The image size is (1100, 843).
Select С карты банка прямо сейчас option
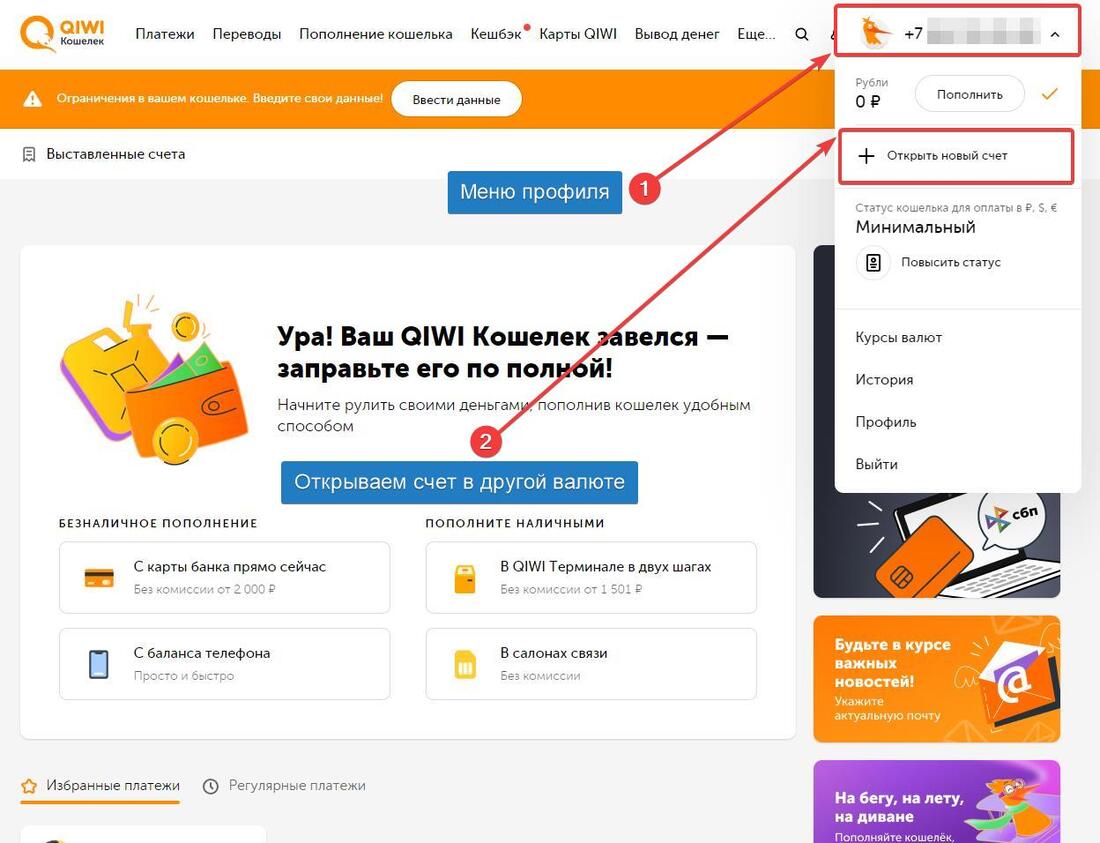point(224,578)
